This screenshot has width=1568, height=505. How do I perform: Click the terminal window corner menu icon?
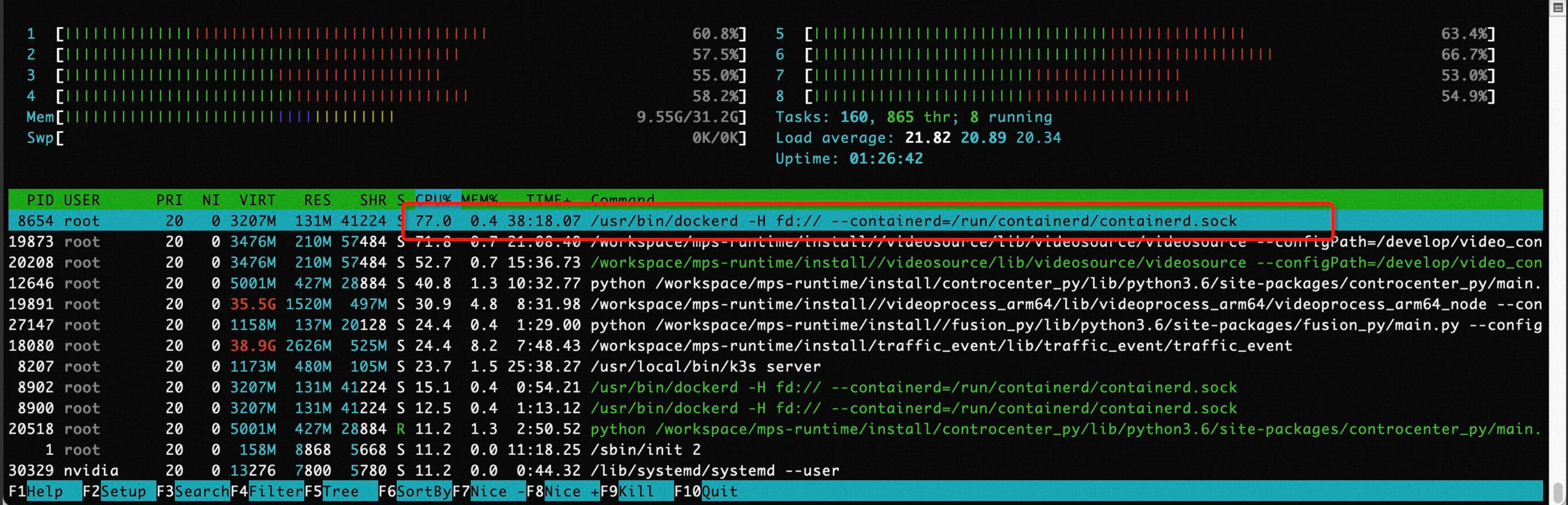tap(1558, 7)
